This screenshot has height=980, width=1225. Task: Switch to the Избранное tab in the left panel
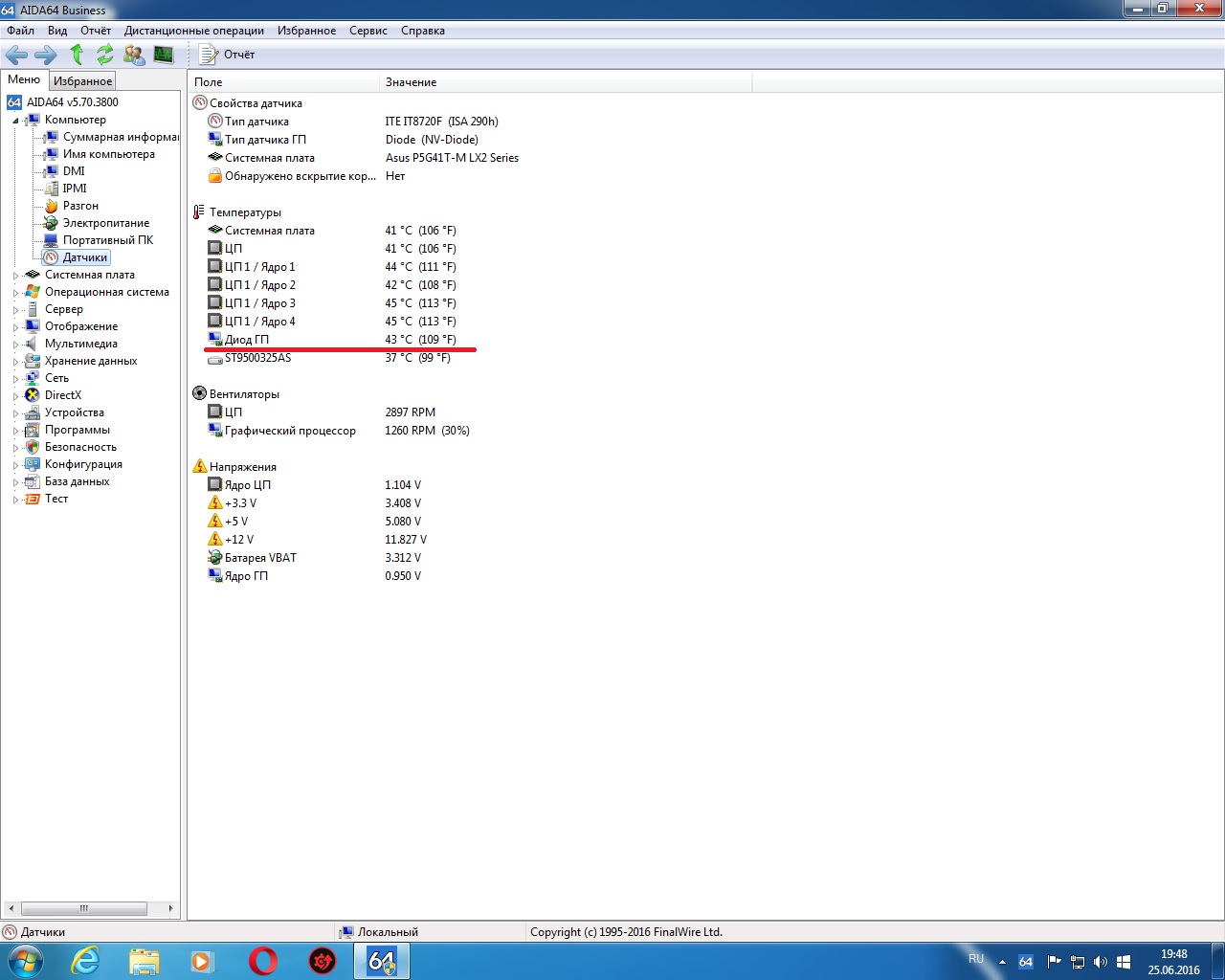(83, 81)
